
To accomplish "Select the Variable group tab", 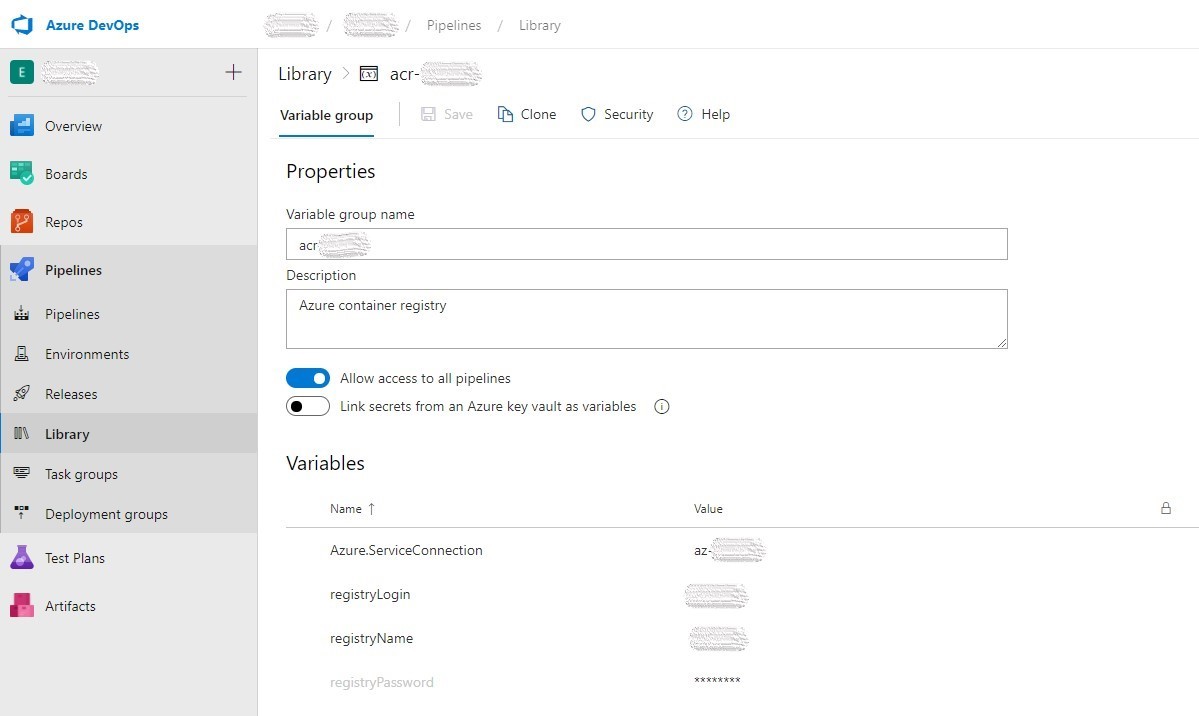I will click(x=326, y=115).
